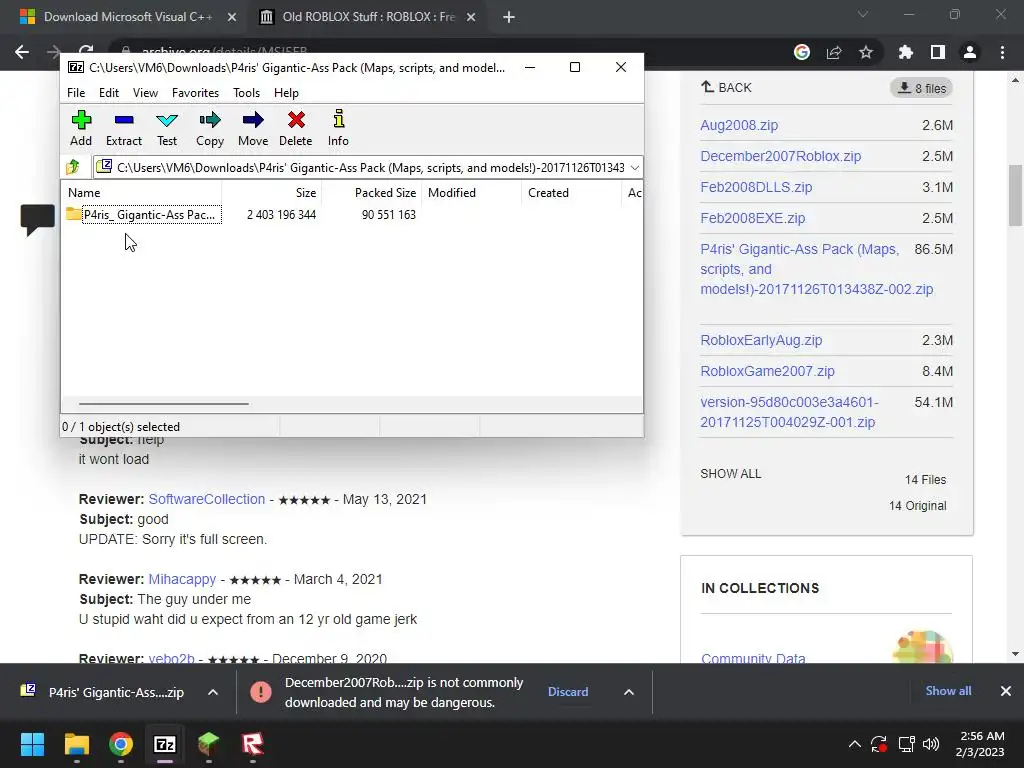Viewport: 1024px width, 768px height.
Task: Open the Roblox taskbar icon
Action: [x=253, y=744]
